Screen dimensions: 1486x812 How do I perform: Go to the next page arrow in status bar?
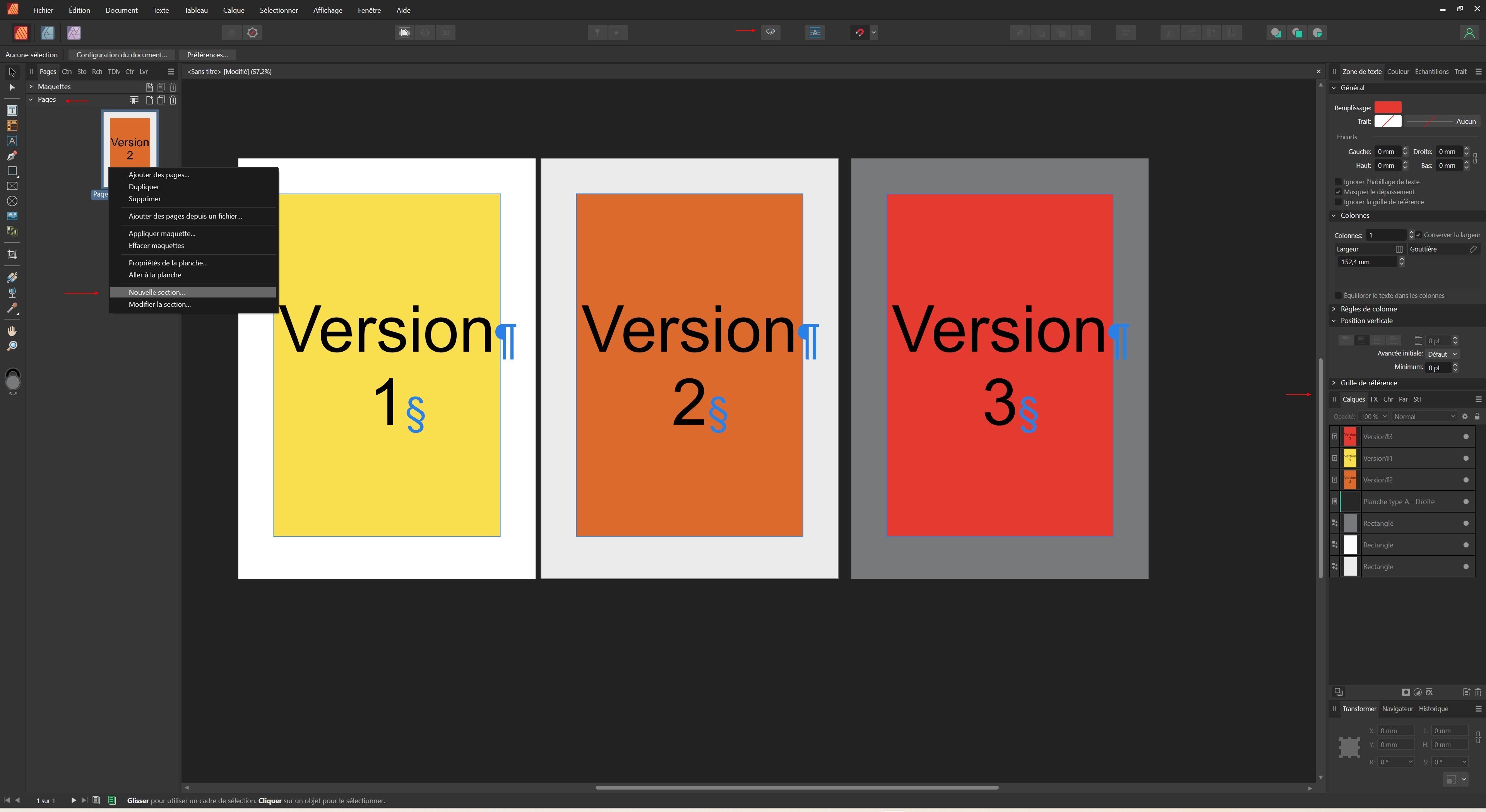73,800
